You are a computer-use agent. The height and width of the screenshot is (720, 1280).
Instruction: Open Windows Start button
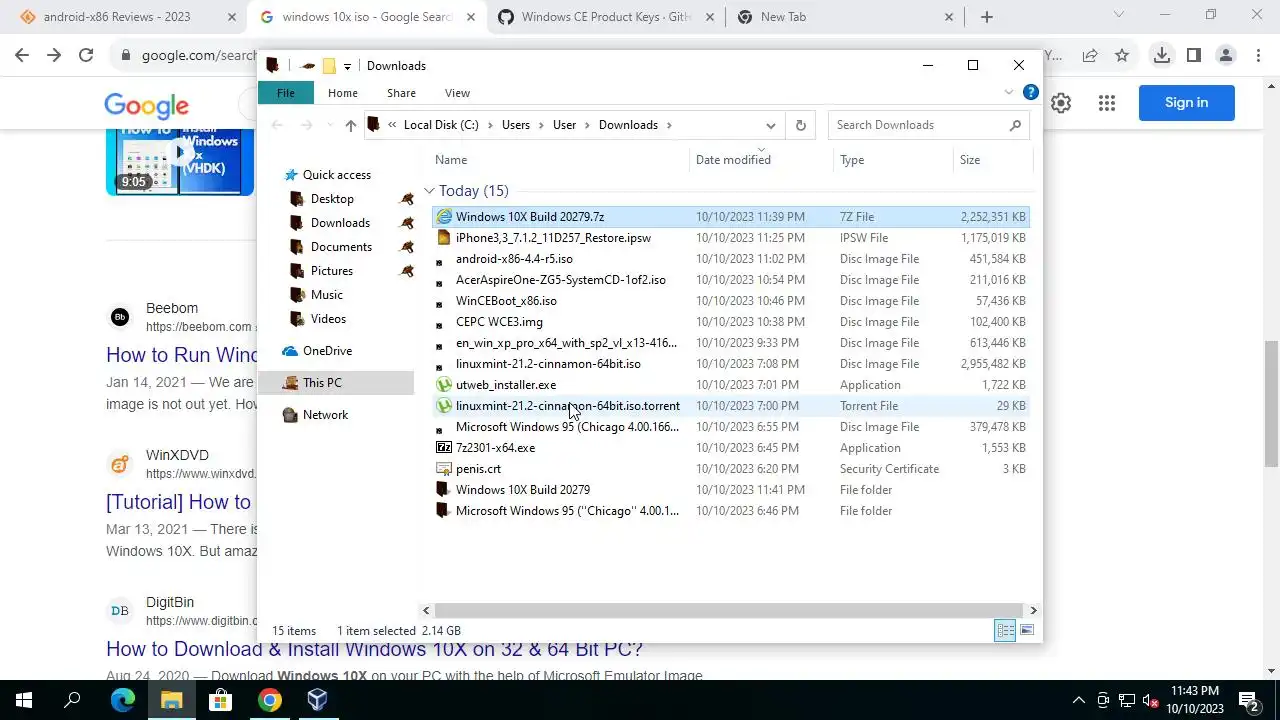pos(24,700)
